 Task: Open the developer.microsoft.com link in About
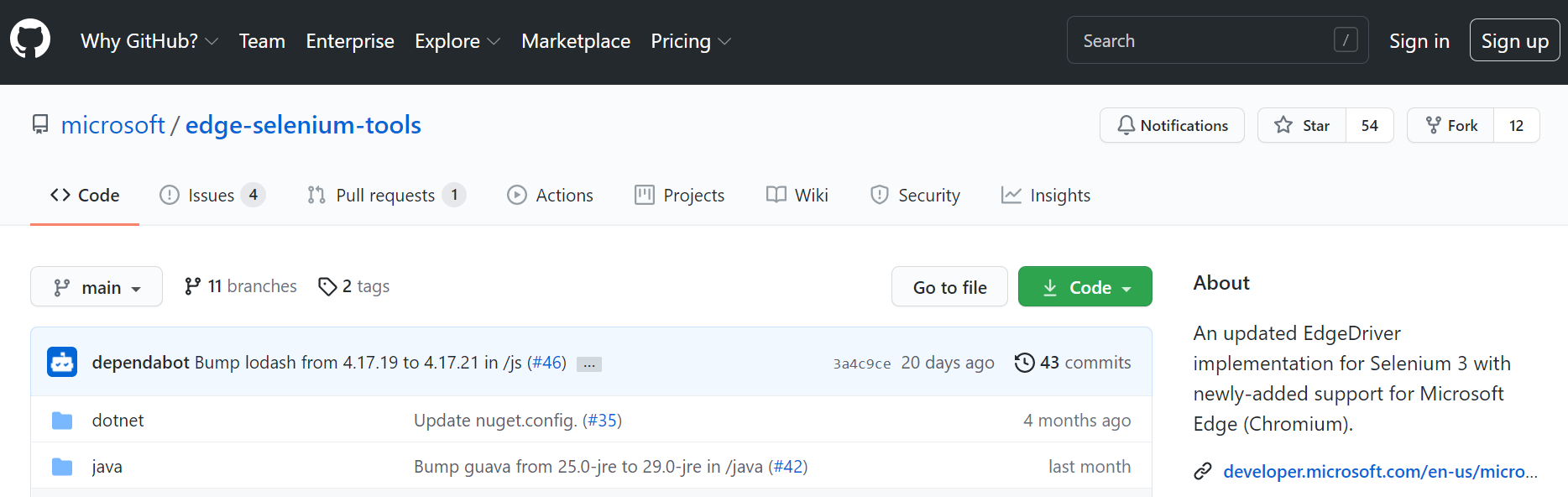(1380, 472)
